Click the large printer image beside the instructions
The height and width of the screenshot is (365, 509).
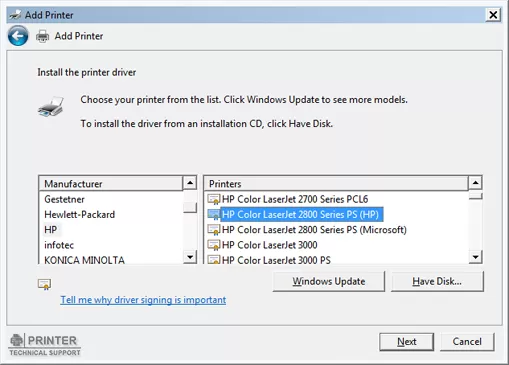point(51,107)
